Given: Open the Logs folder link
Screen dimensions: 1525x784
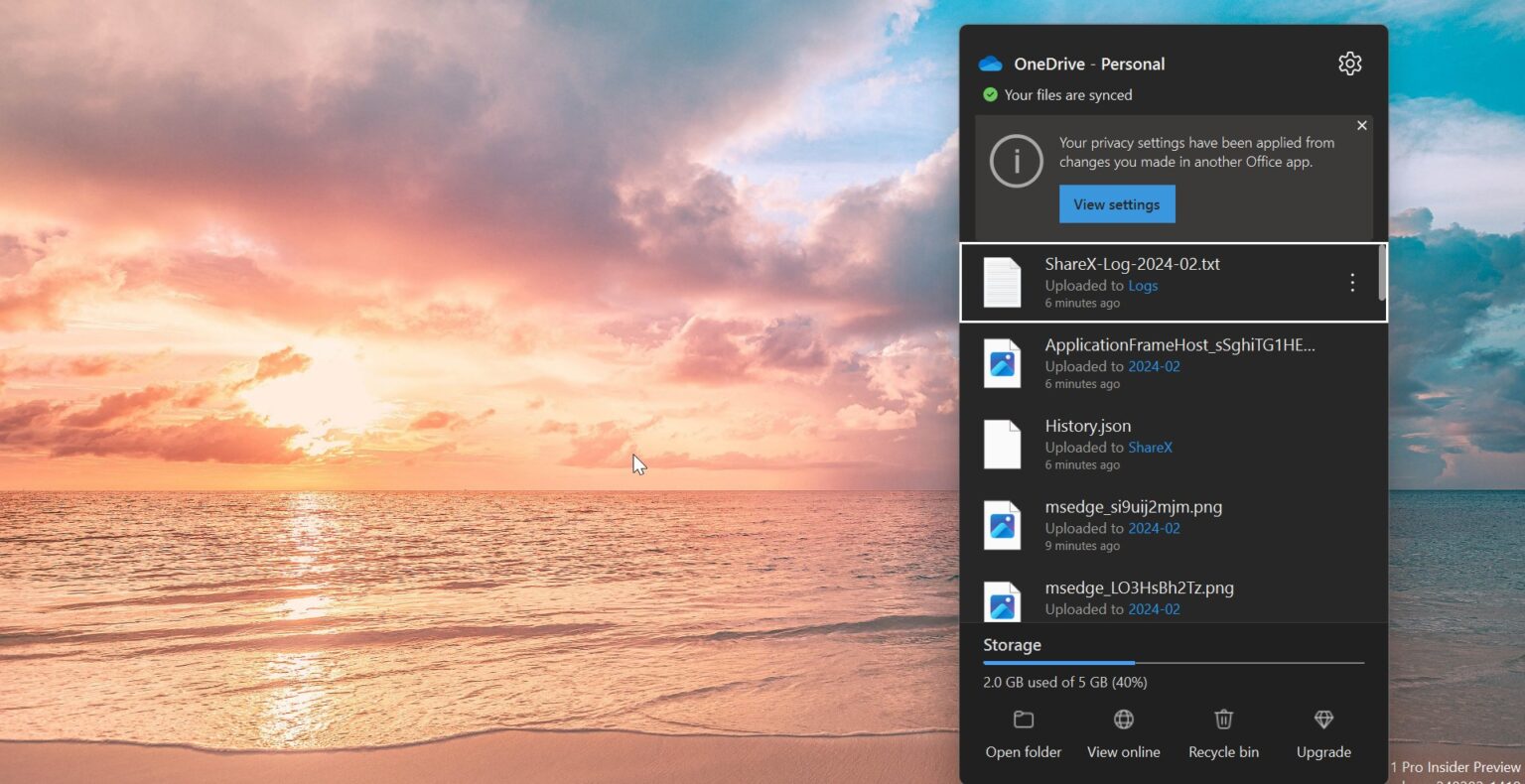Looking at the screenshot, I should pos(1143,286).
